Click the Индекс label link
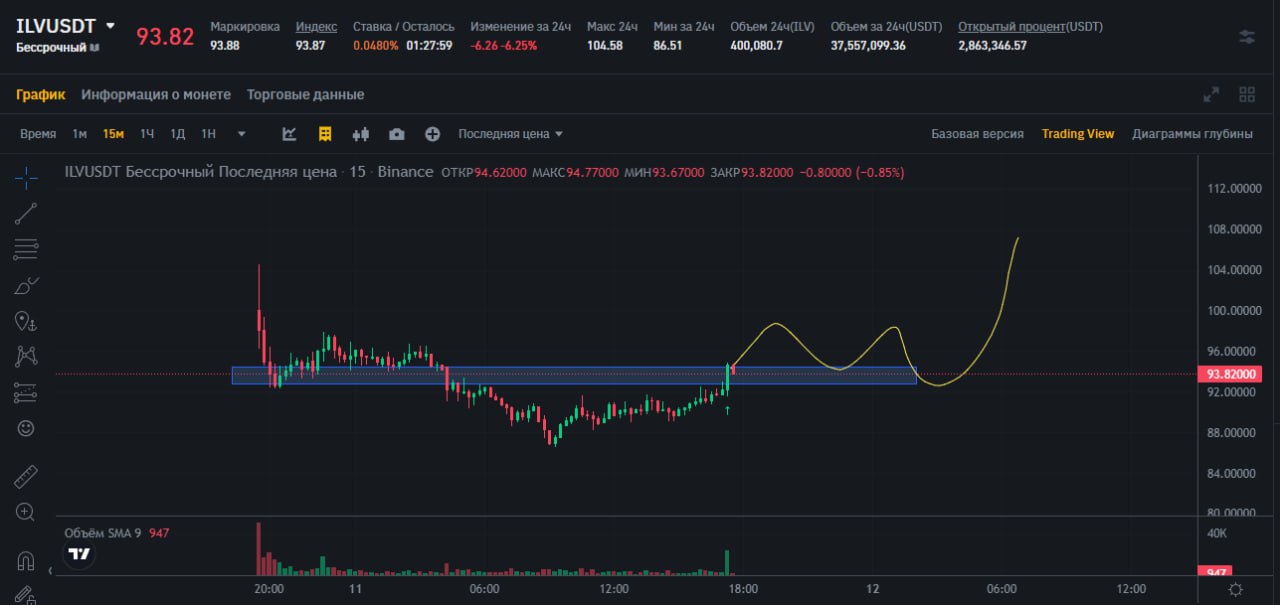Image resolution: width=1280 pixels, height=605 pixels. [x=316, y=26]
